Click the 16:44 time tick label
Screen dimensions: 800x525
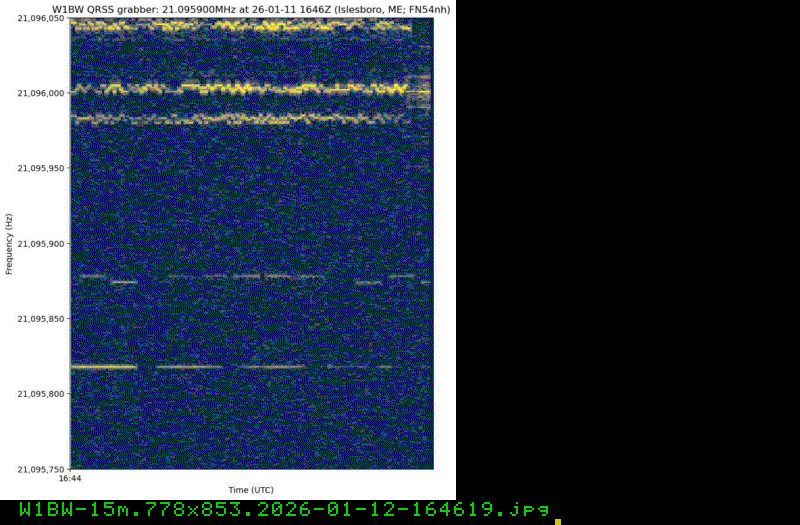[70, 479]
